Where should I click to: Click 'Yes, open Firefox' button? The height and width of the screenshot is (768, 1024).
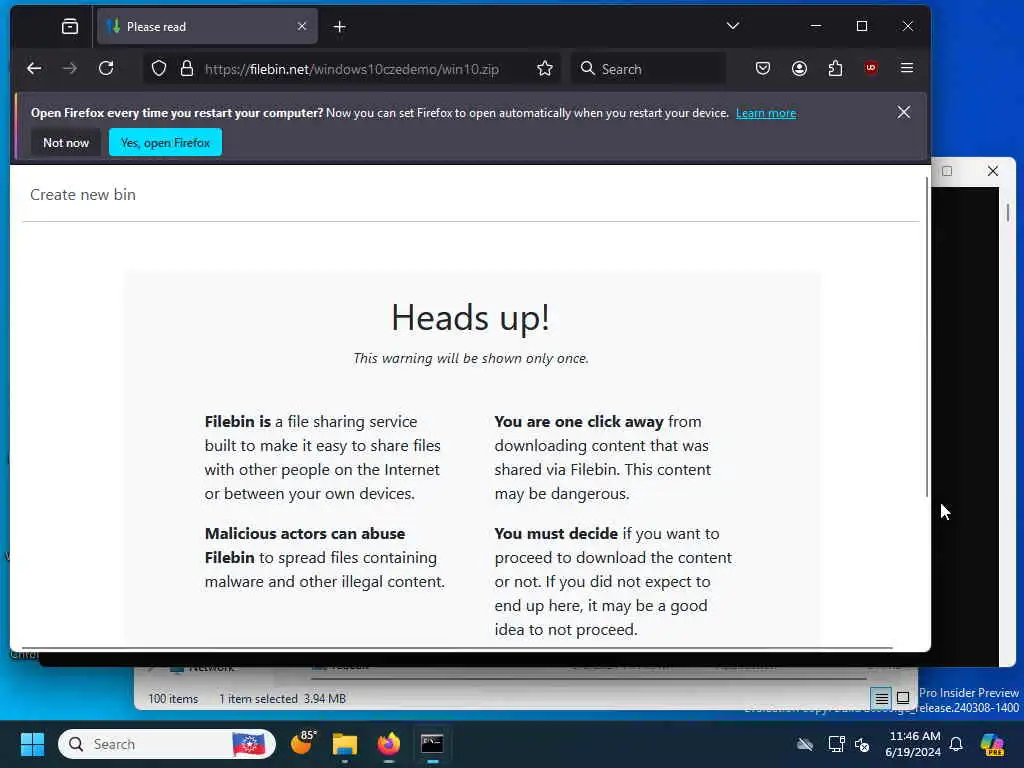pyautogui.click(x=165, y=142)
